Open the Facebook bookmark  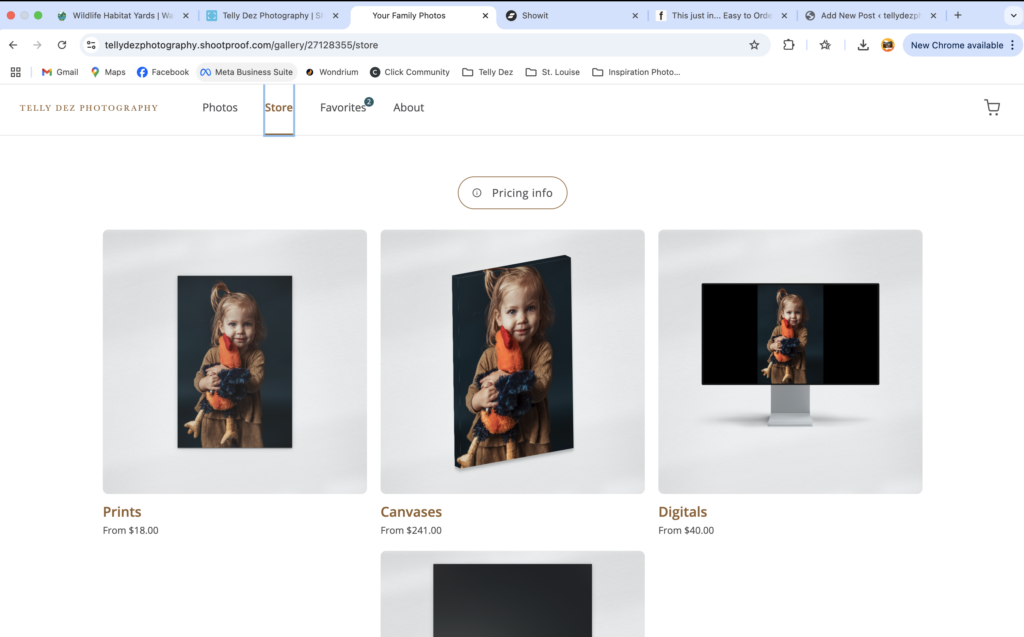163,72
